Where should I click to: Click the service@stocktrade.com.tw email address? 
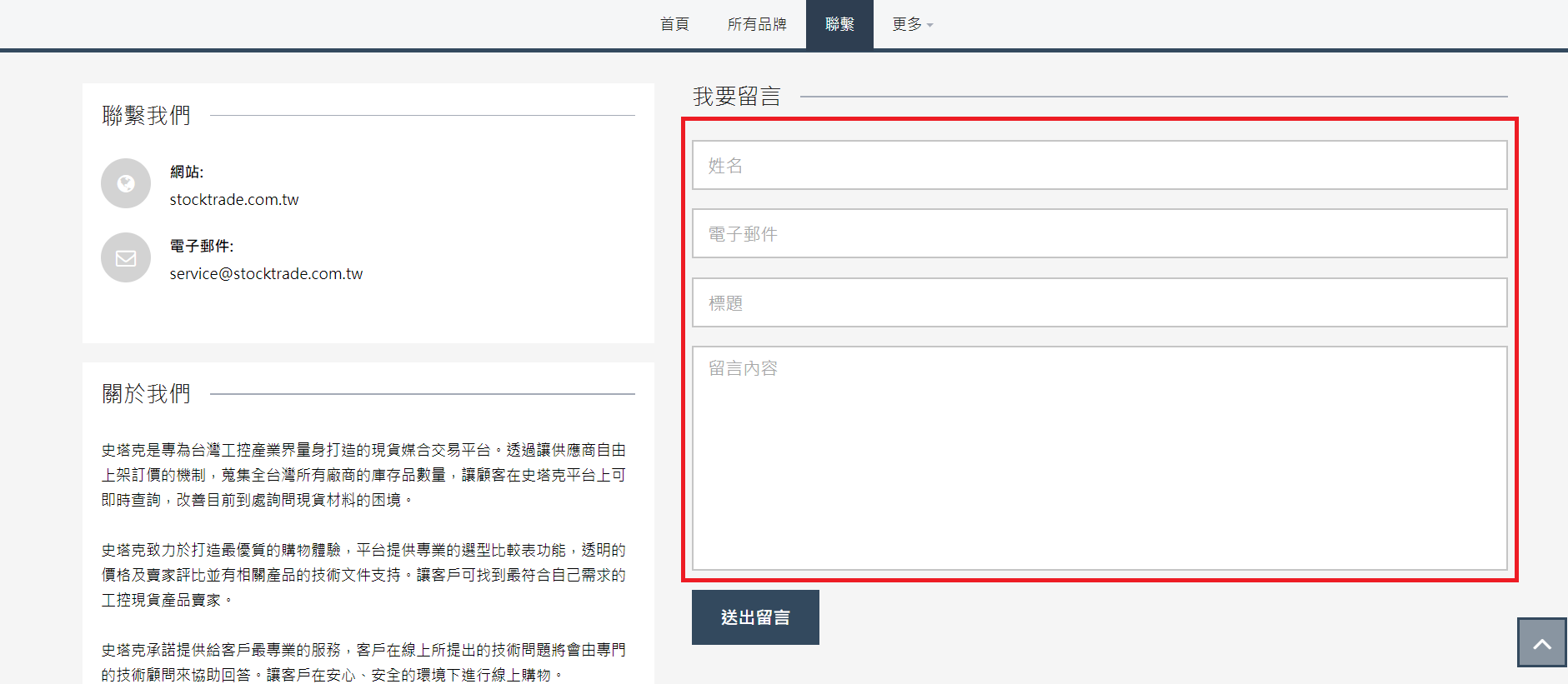pos(266,274)
